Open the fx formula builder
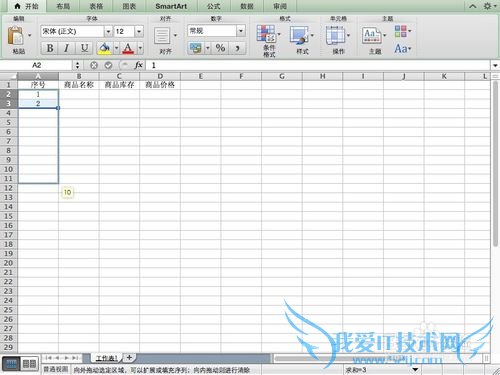Viewport: 500px width, 375px height. (x=139, y=65)
